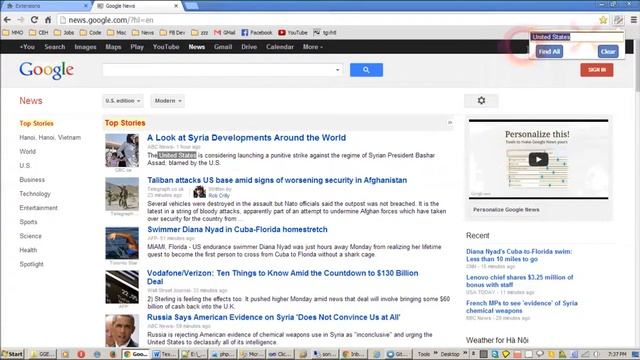
Task: Bookmark this page with the star icon
Action: (603, 20)
